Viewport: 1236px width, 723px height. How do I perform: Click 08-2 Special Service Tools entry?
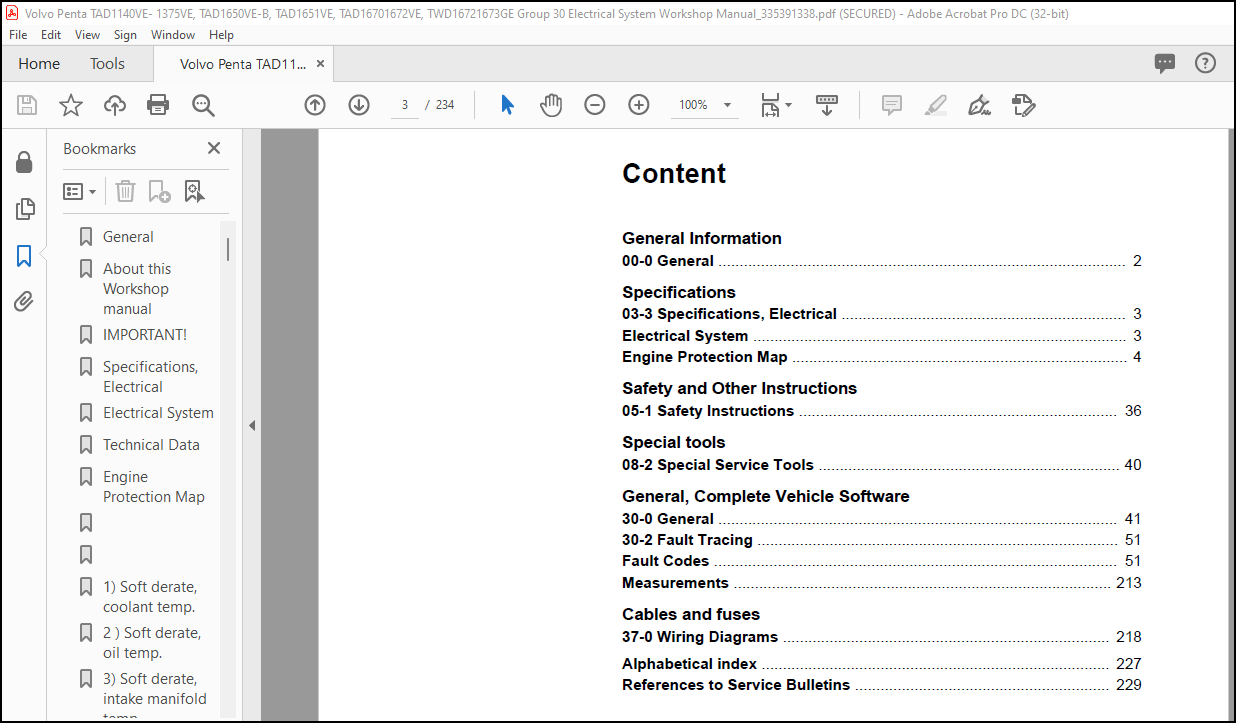point(881,465)
